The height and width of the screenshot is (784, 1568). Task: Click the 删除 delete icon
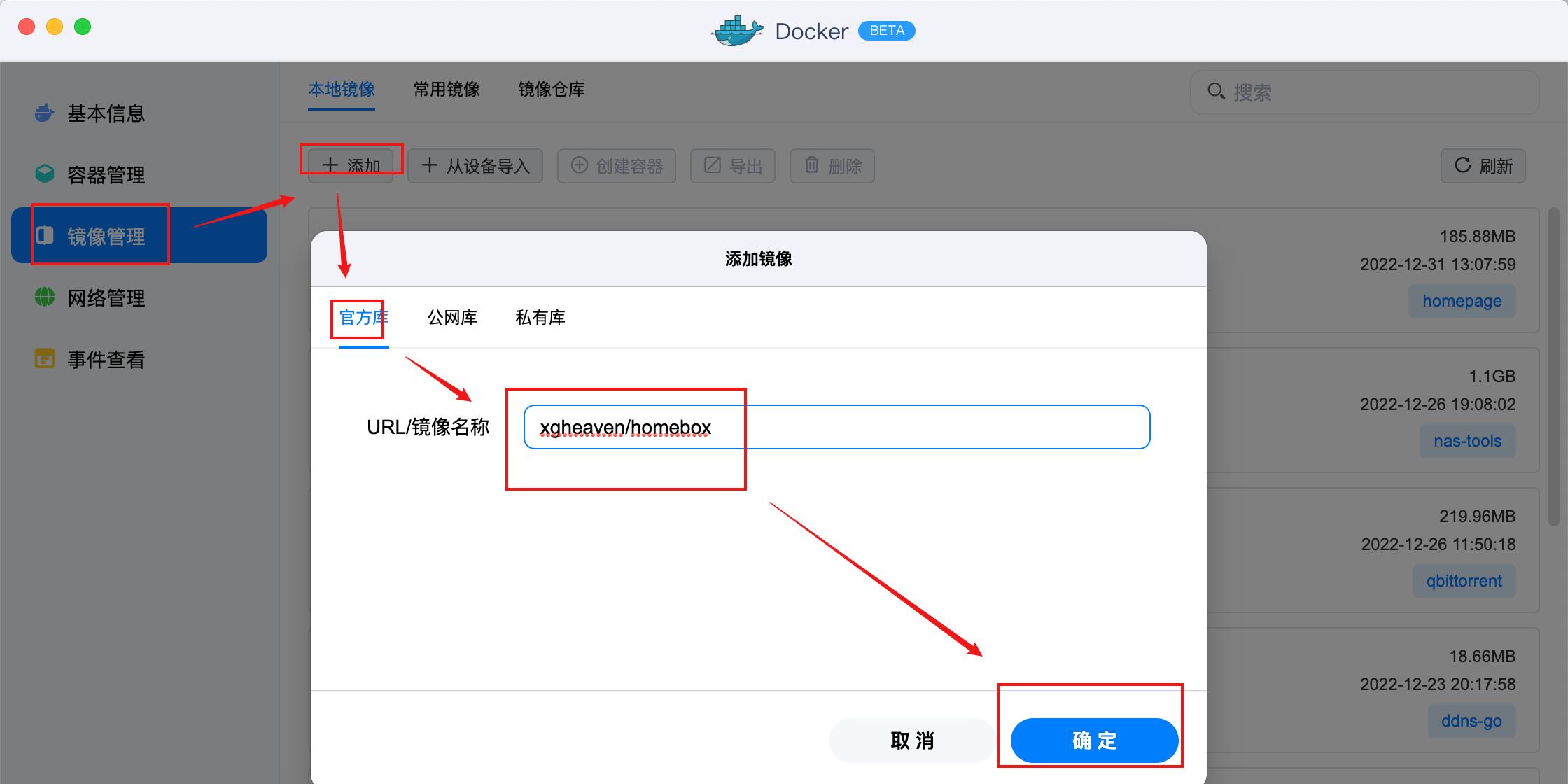[832, 166]
